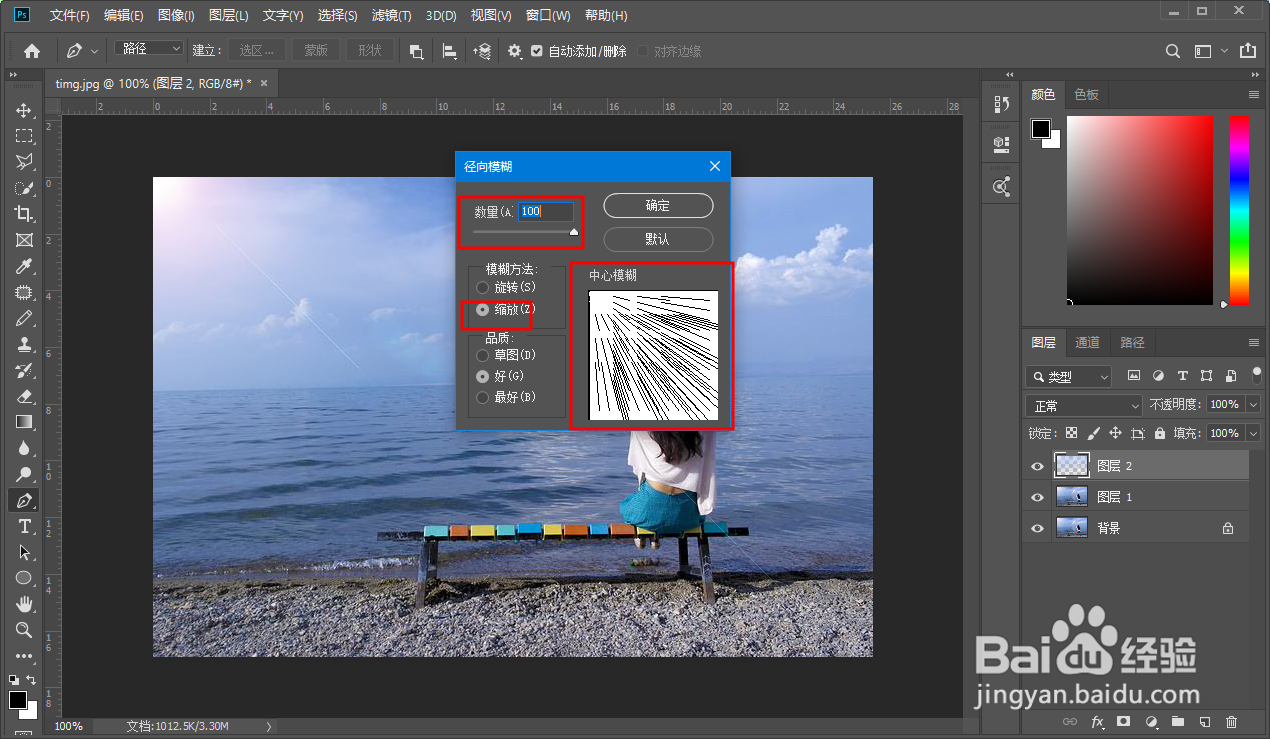Screen dimensions: 1270x739
Task: Open the search icon at top right
Action: tap(1174, 51)
